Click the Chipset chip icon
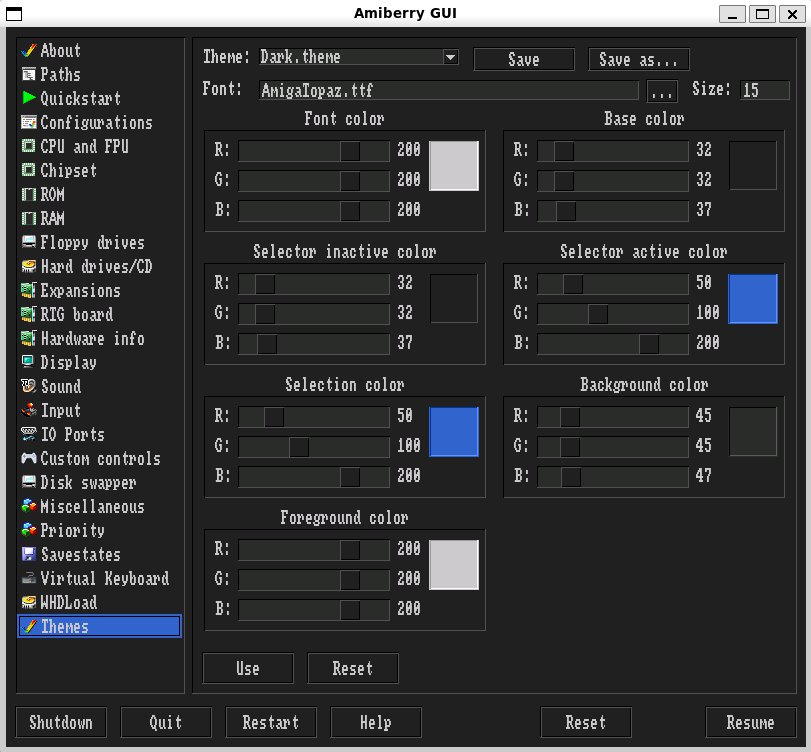The height and width of the screenshot is (752, 811). (x=29, y=170)
